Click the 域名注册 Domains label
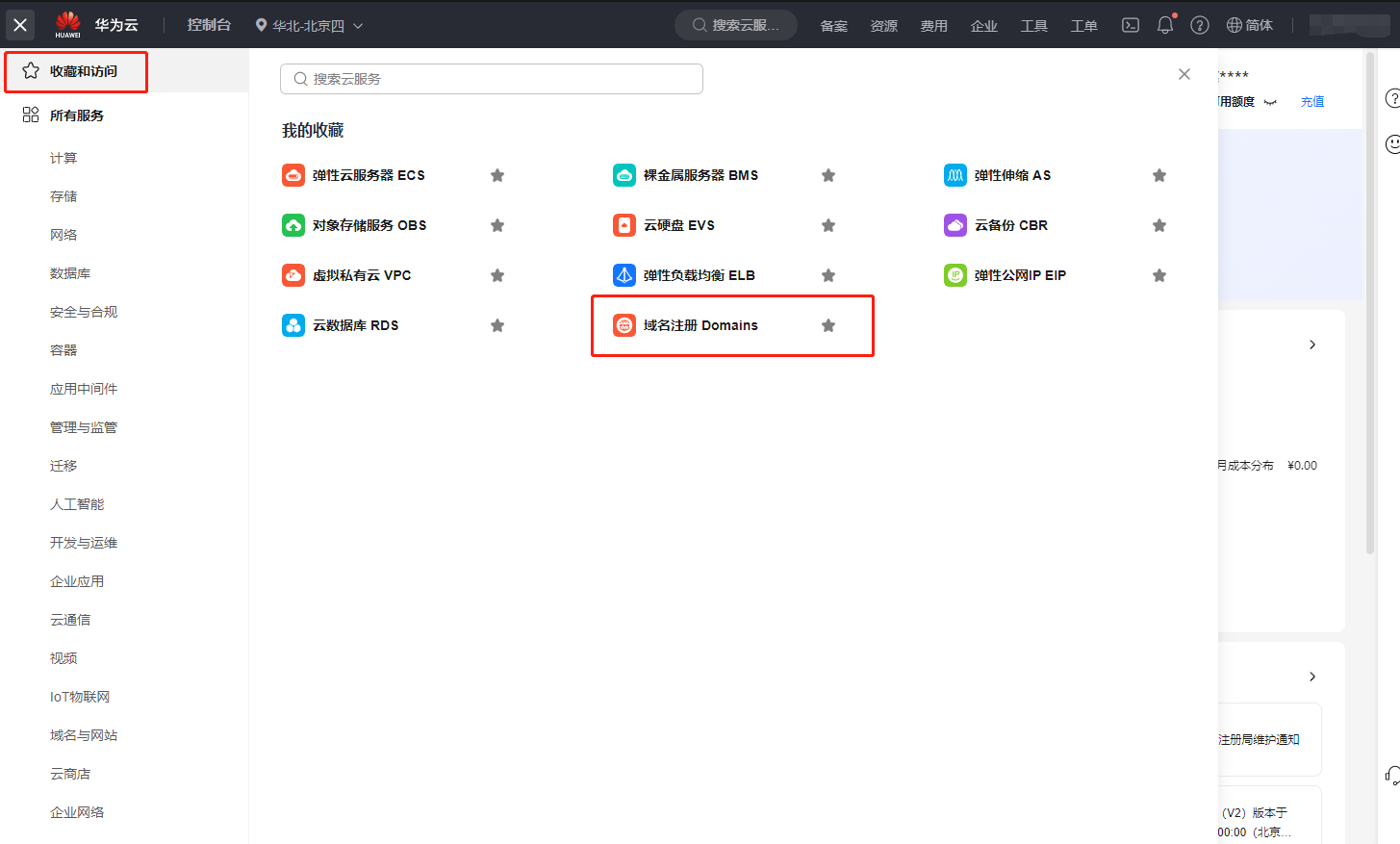Image resolution: width=1400 pixels, height=844 pixels. pos(700,325)
